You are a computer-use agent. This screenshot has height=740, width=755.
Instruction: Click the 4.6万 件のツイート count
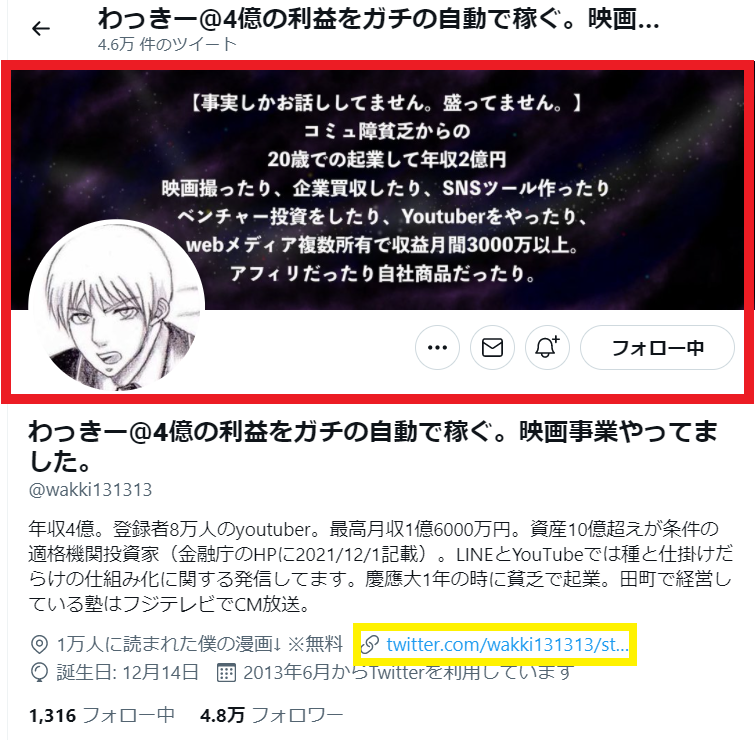point(167,44)
